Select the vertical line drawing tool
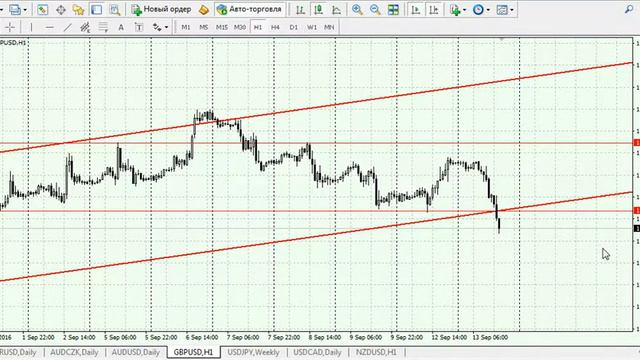Image resolution: width=640 pixels, height=360 pixels. tap(31, 27)
